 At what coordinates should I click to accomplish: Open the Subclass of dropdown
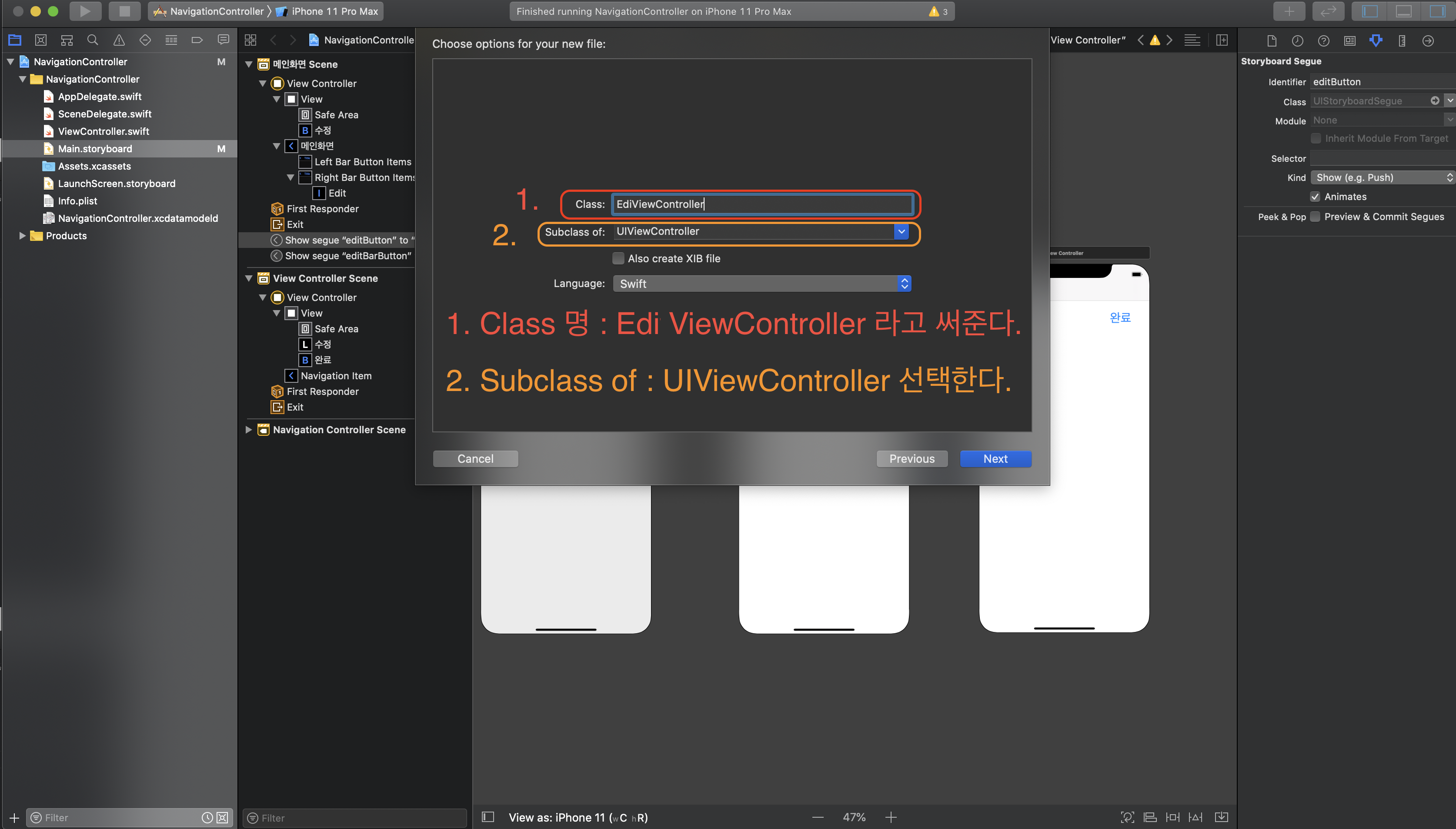[x=901, y=232]
